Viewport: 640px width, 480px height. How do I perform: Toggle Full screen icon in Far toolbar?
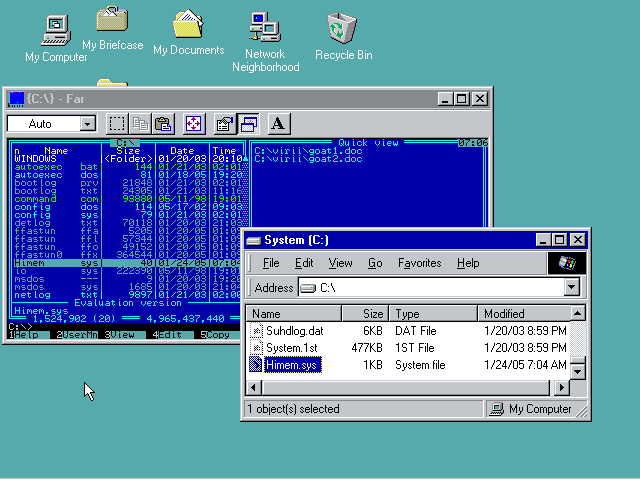[x=193, y=124]
